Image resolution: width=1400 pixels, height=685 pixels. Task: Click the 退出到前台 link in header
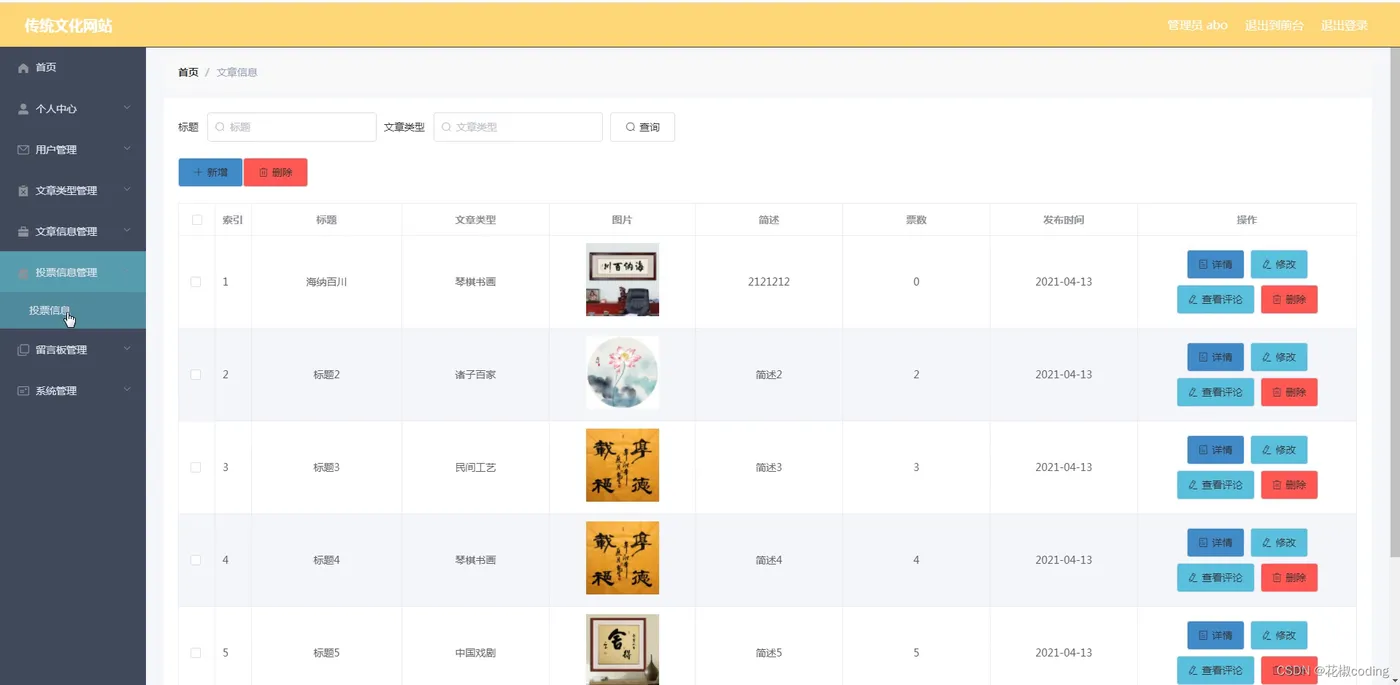(1274, 25)
